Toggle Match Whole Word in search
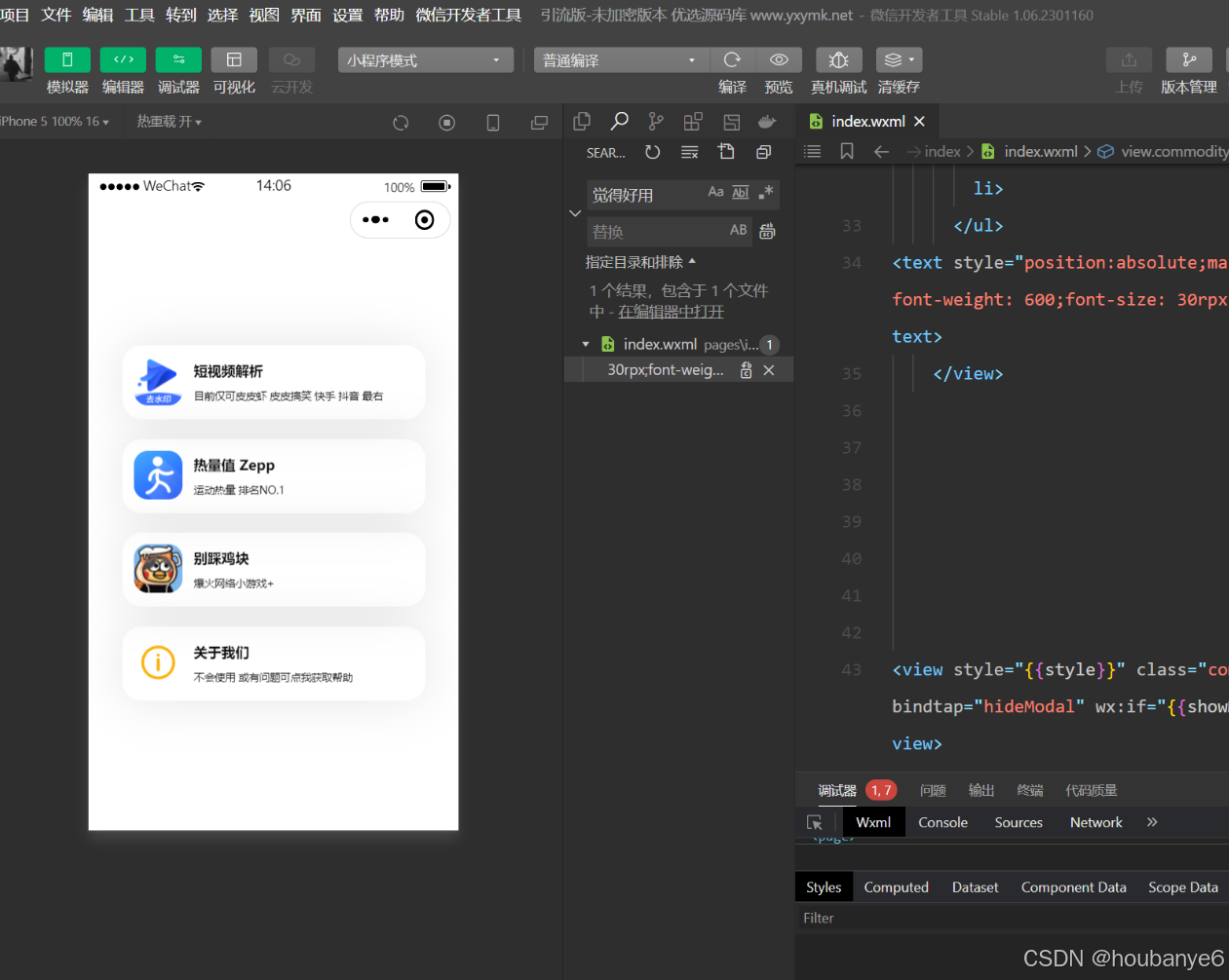The image size is (1229, 980). point(741,192)
